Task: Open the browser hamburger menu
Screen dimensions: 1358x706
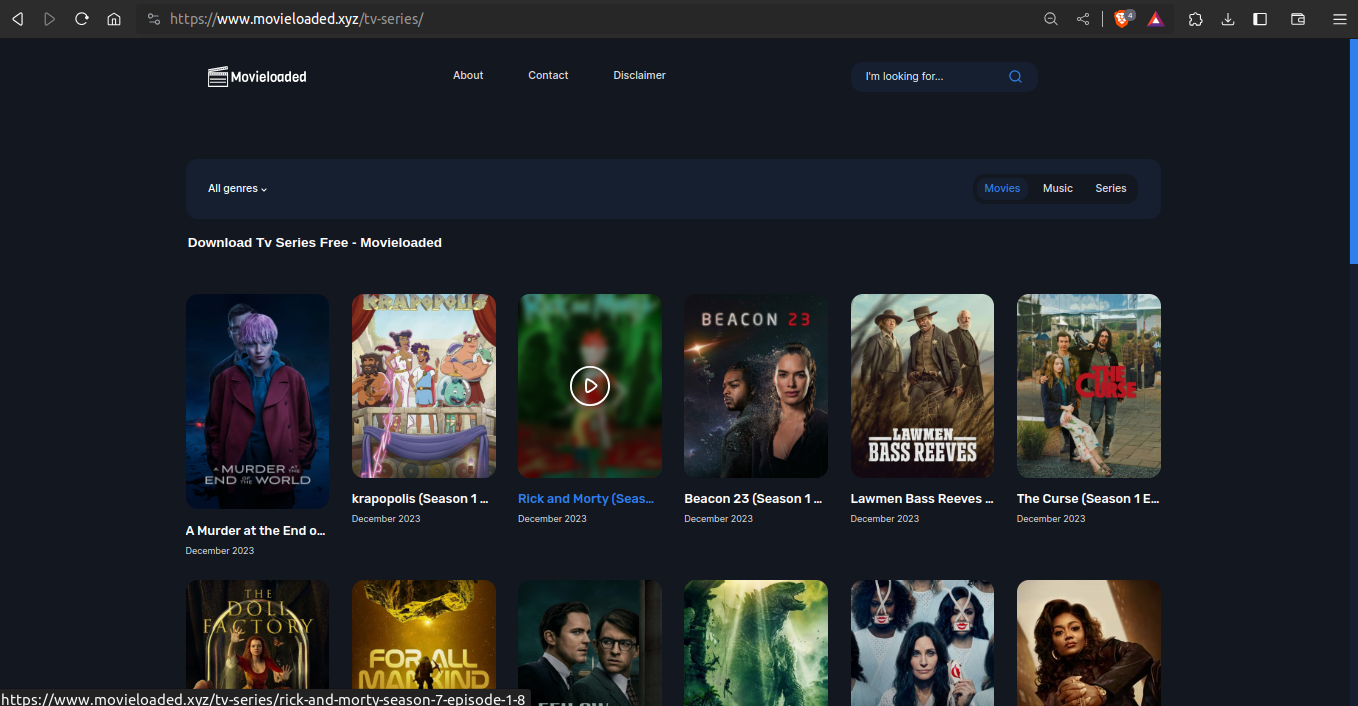Action: [x=1339, y=18]
